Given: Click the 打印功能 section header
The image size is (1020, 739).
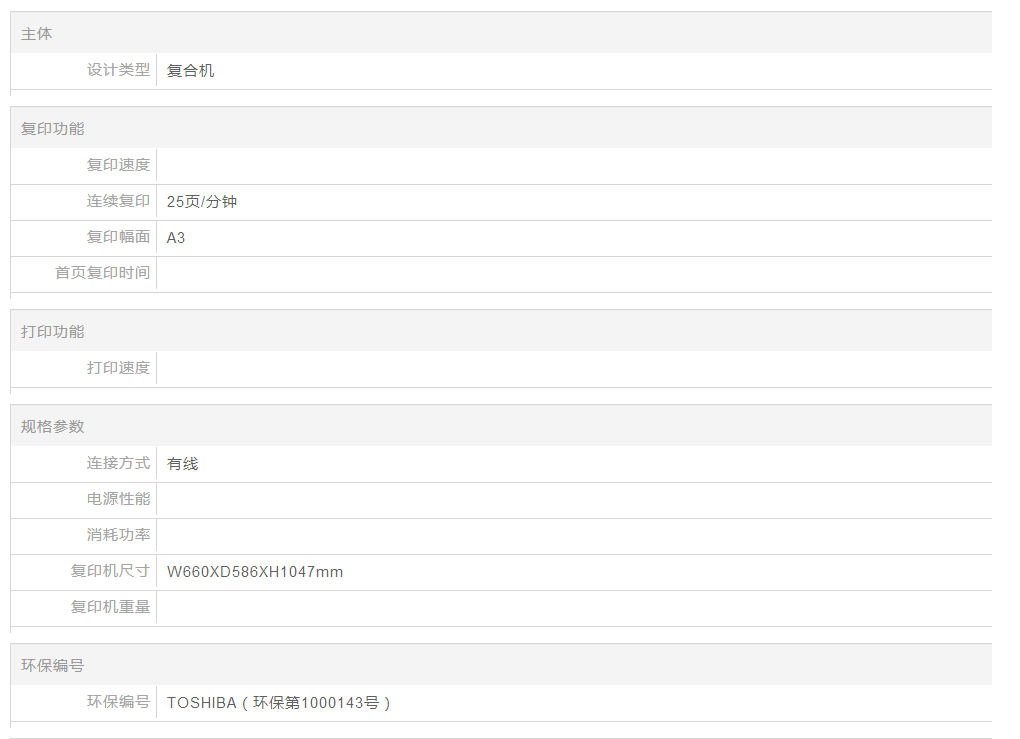Looking at the screenshot, I should (x=53, y=332).
